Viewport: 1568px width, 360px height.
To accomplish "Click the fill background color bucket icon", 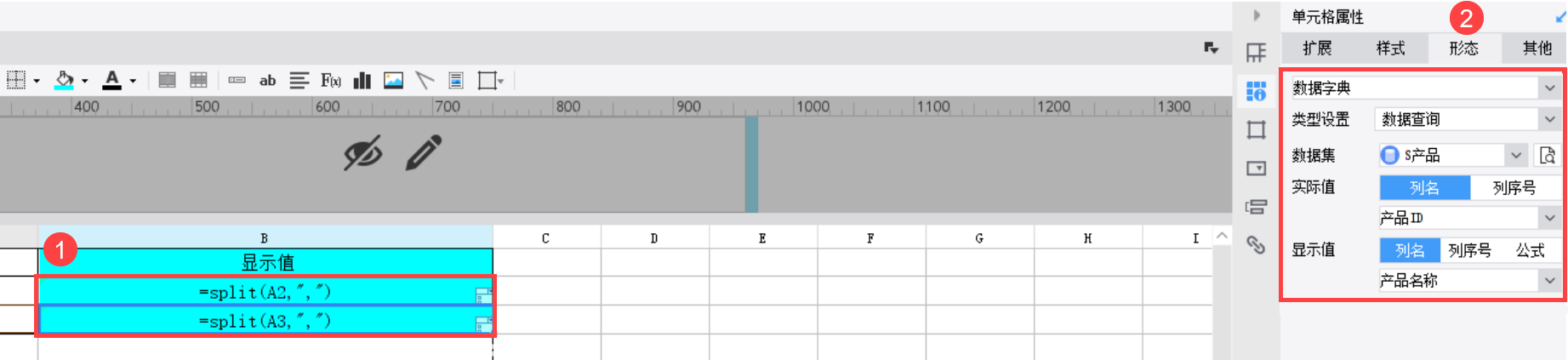I will point(64,80).
